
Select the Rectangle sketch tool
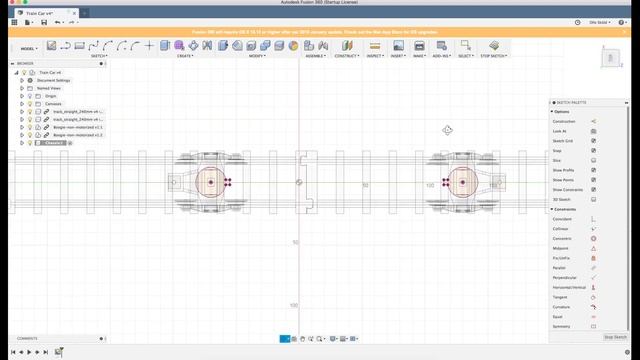(79, 46)
